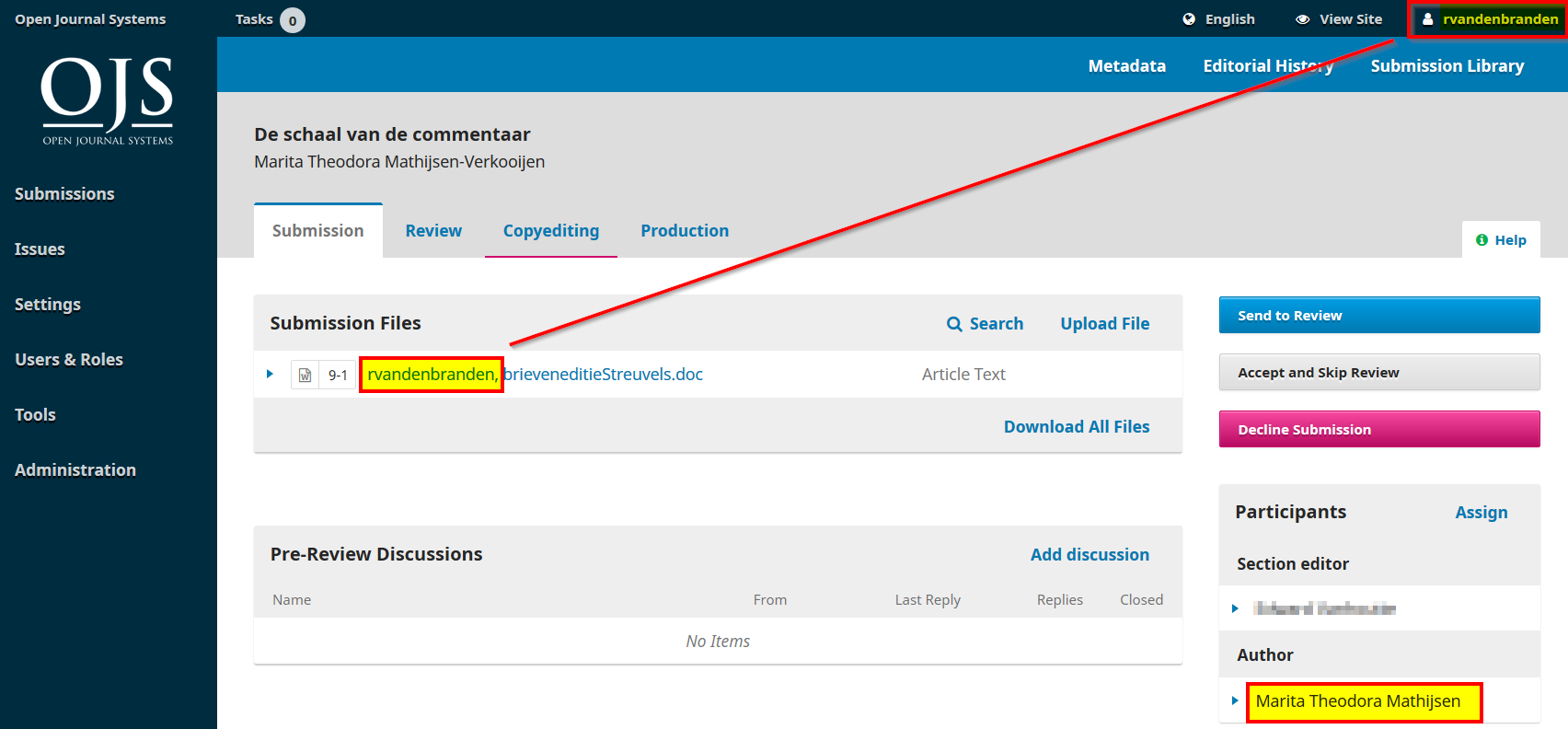The image size is (1568, 729).
Task: Switch to the Review tab
Action: [433, 231]
